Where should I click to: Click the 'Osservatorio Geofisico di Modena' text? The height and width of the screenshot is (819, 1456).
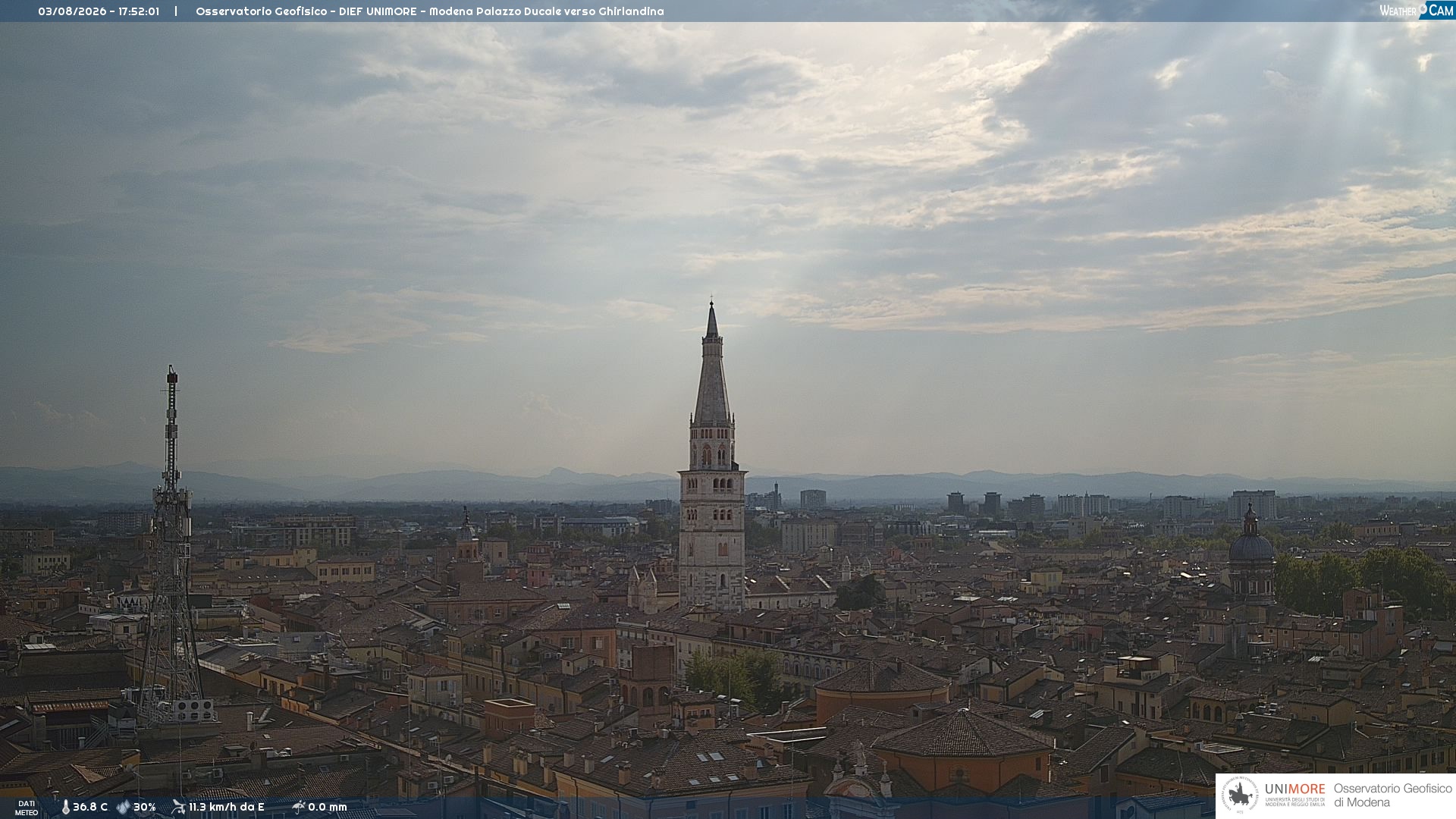point(1393,795)
